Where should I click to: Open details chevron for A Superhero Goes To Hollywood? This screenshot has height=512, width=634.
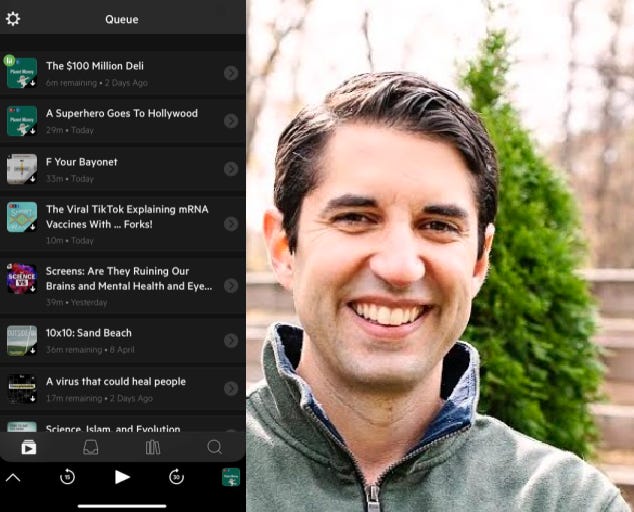[231, 121]
